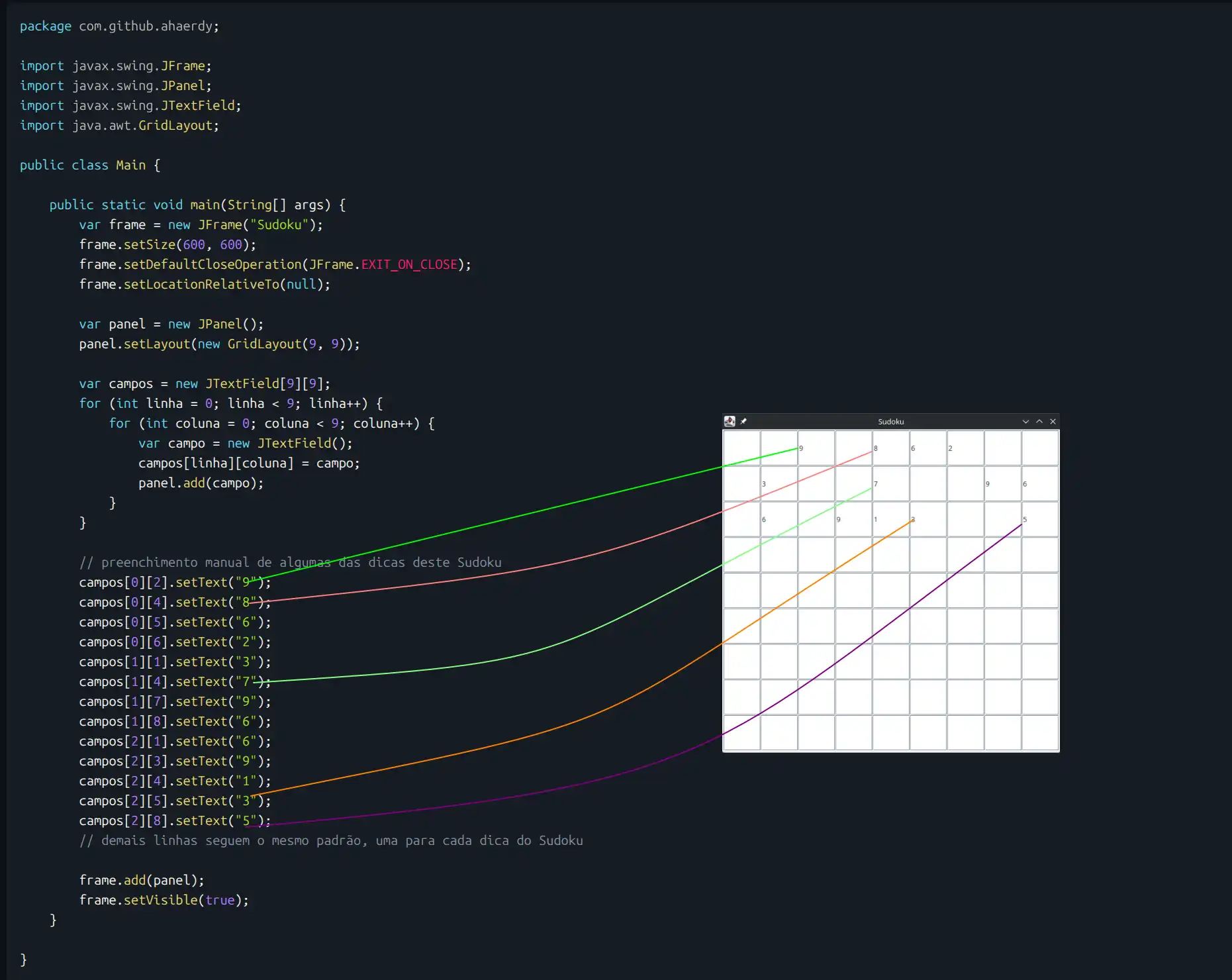The height and width of the screenshot is (980, 1232).
Task: Click the 'campos[1][1].setText("3");' line
Action: click(x=175, y=662)
